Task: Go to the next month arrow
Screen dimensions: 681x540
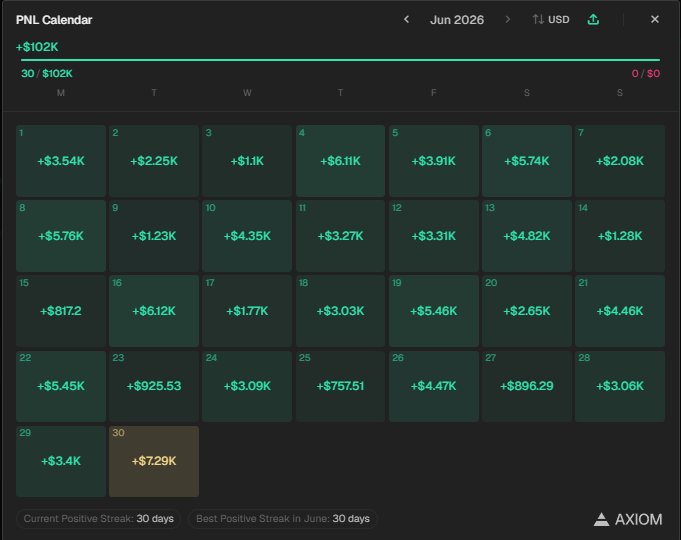Action: [x=507, y=20]
